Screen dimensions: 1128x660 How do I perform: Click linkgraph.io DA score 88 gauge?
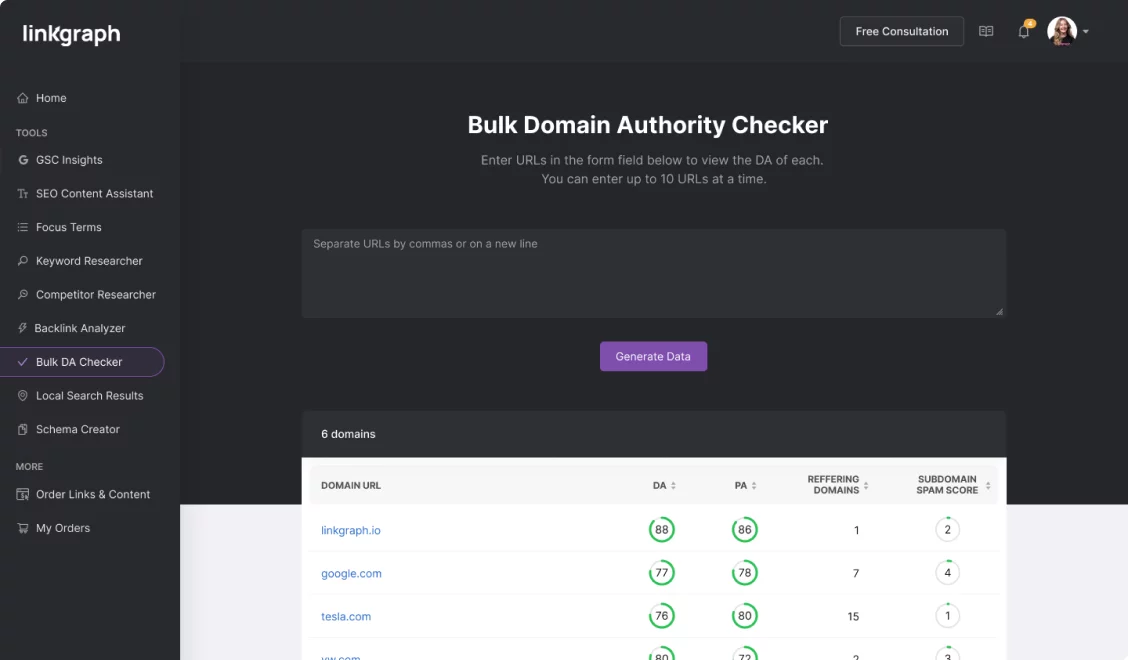661,530
